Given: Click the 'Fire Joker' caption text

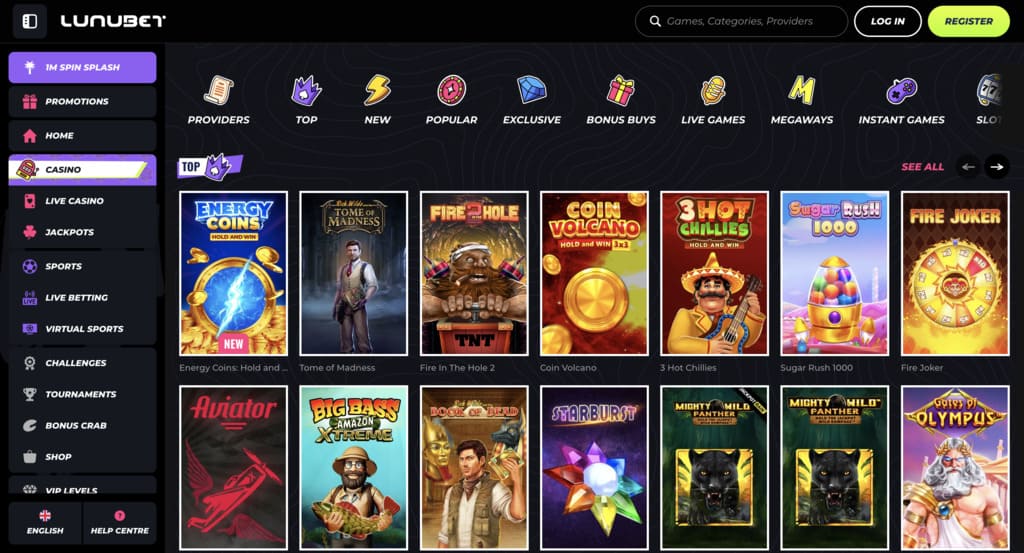Looking at the screenshot, I should coord(921,368).
